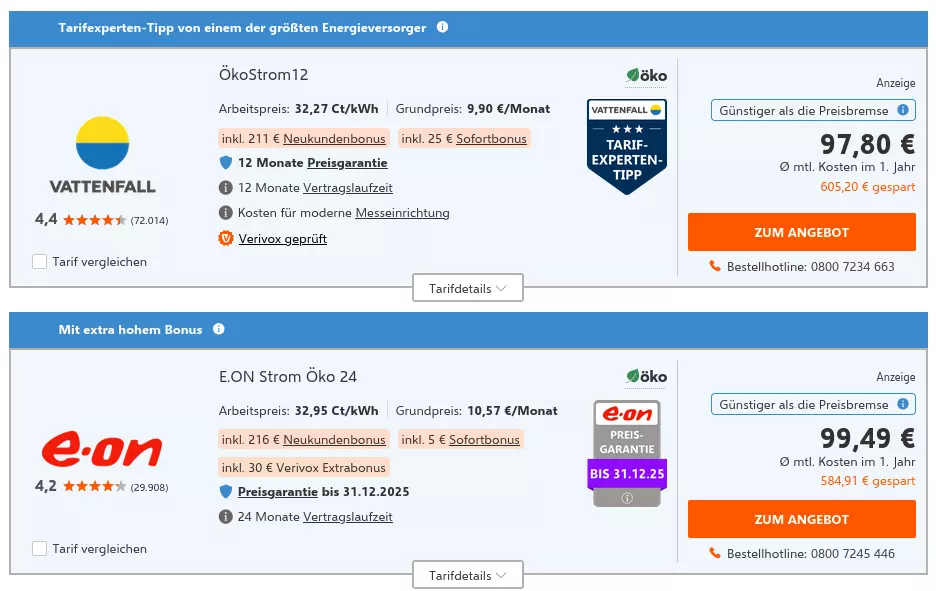Viewport: 936px width, 591px height.
Task: Click the E.ON logo
Action: (101, 449)
